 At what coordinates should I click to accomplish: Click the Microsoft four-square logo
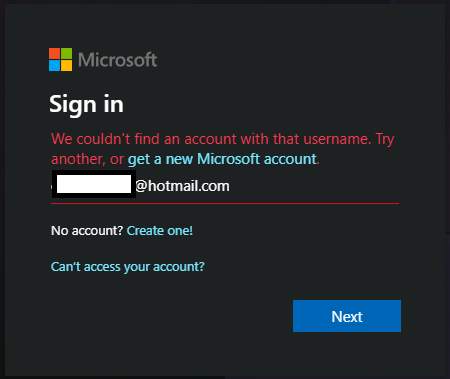(x=60, y=59)
